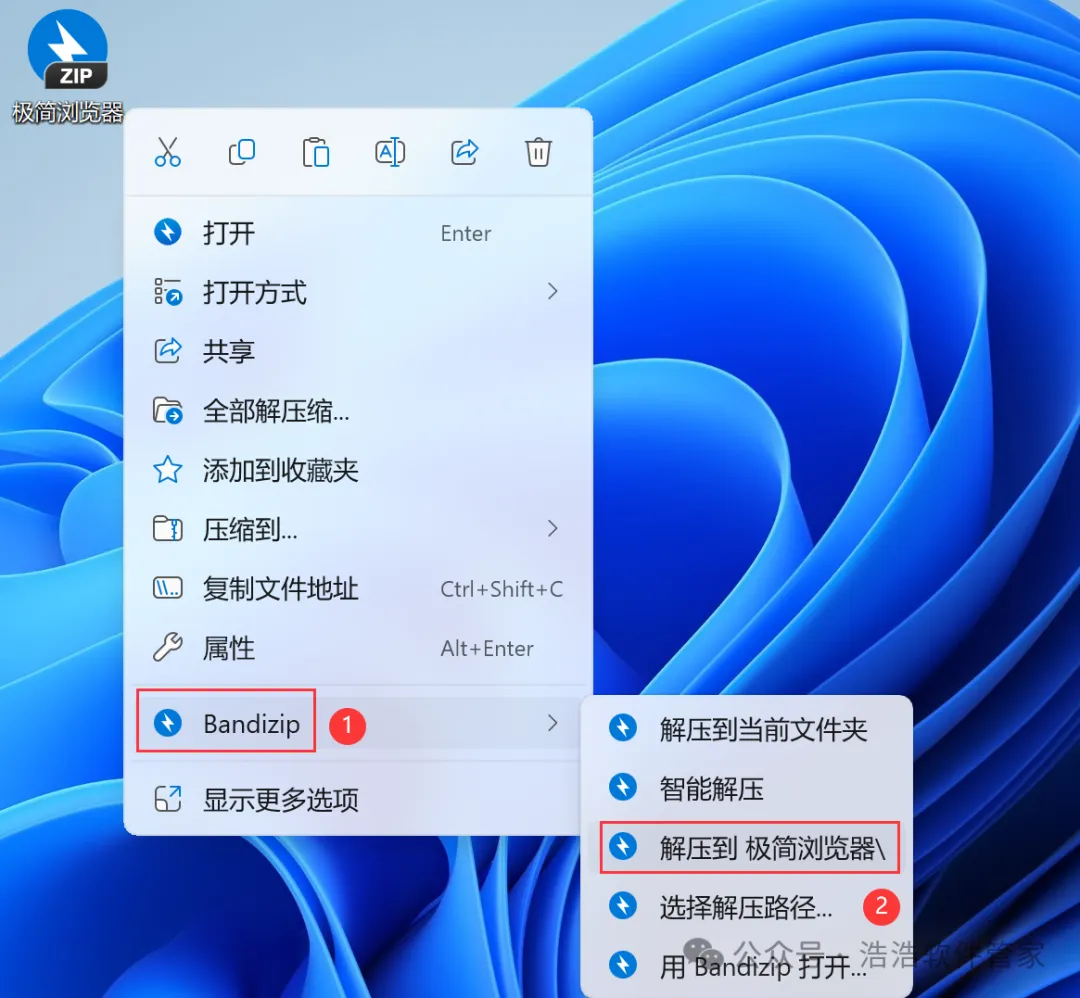Click the share icon beside 共享
The height and width of the screenshot is (998, 1080).
point(167,351)
